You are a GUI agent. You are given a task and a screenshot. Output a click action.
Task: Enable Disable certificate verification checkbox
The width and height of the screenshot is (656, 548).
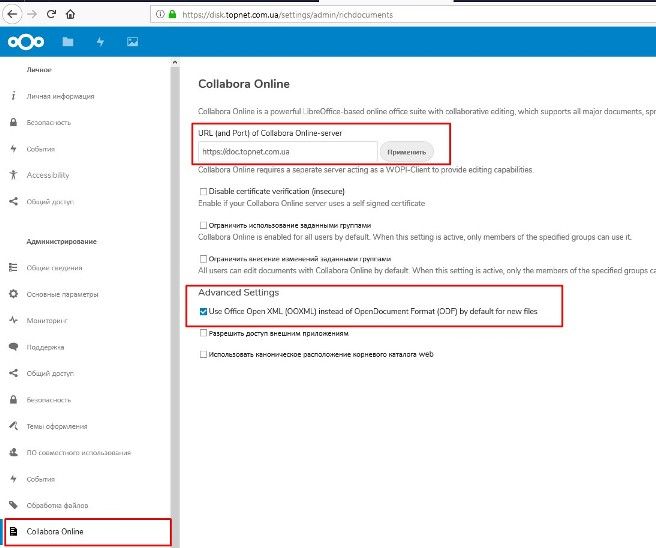[x=203, y=191]
